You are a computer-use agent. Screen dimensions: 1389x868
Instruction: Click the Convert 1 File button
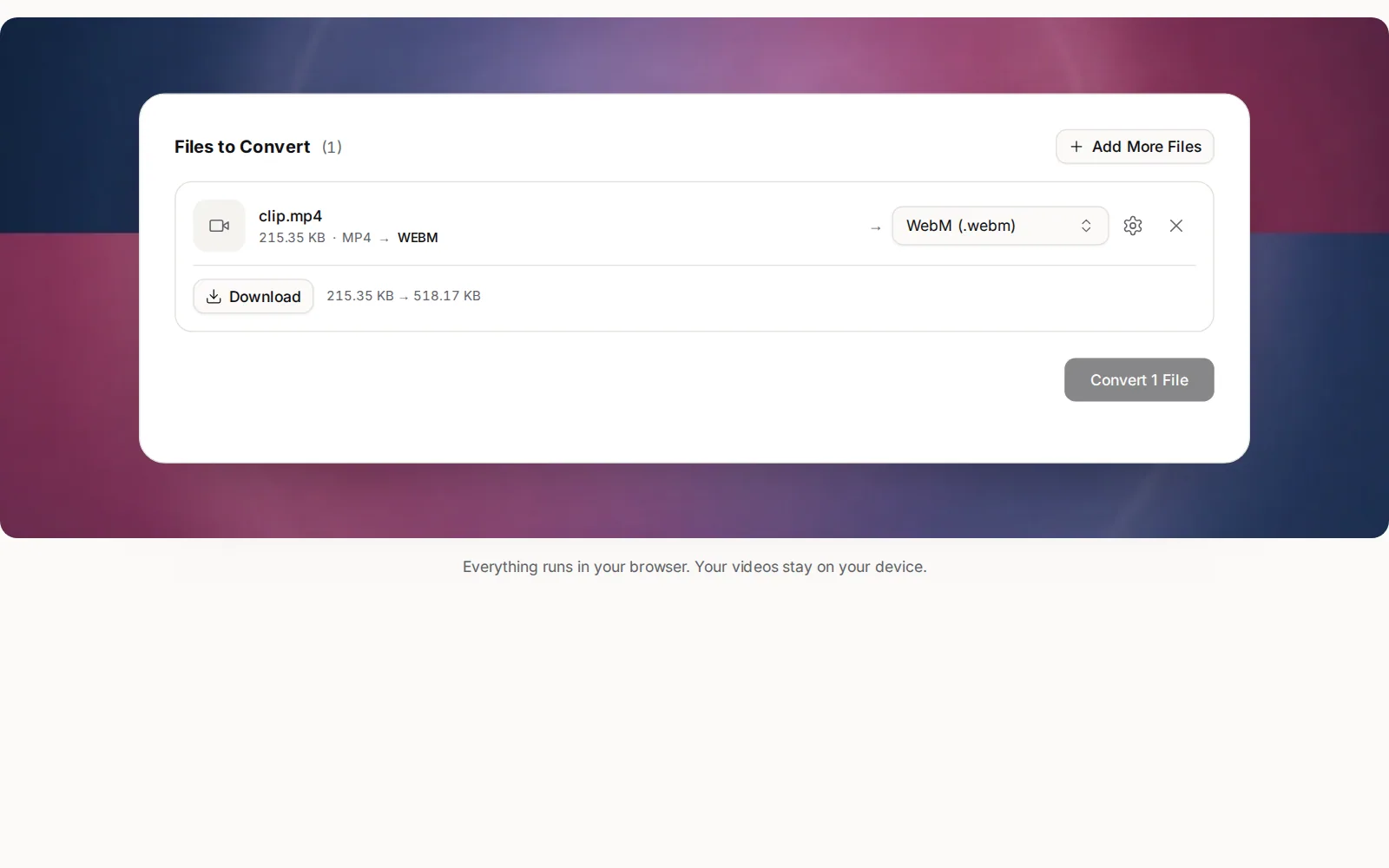[1139, 380]
